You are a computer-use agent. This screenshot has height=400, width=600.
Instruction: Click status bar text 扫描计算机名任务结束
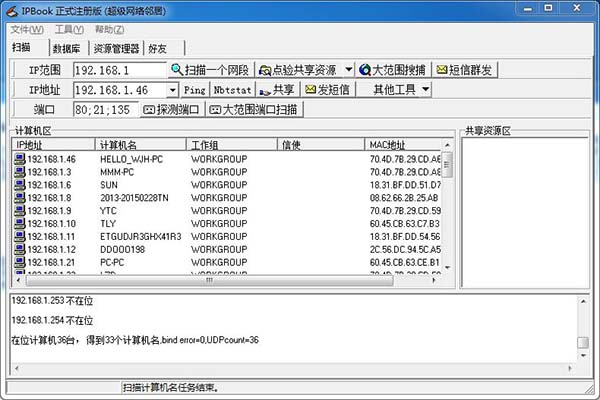pyautogui.click(x=170, y=388)
